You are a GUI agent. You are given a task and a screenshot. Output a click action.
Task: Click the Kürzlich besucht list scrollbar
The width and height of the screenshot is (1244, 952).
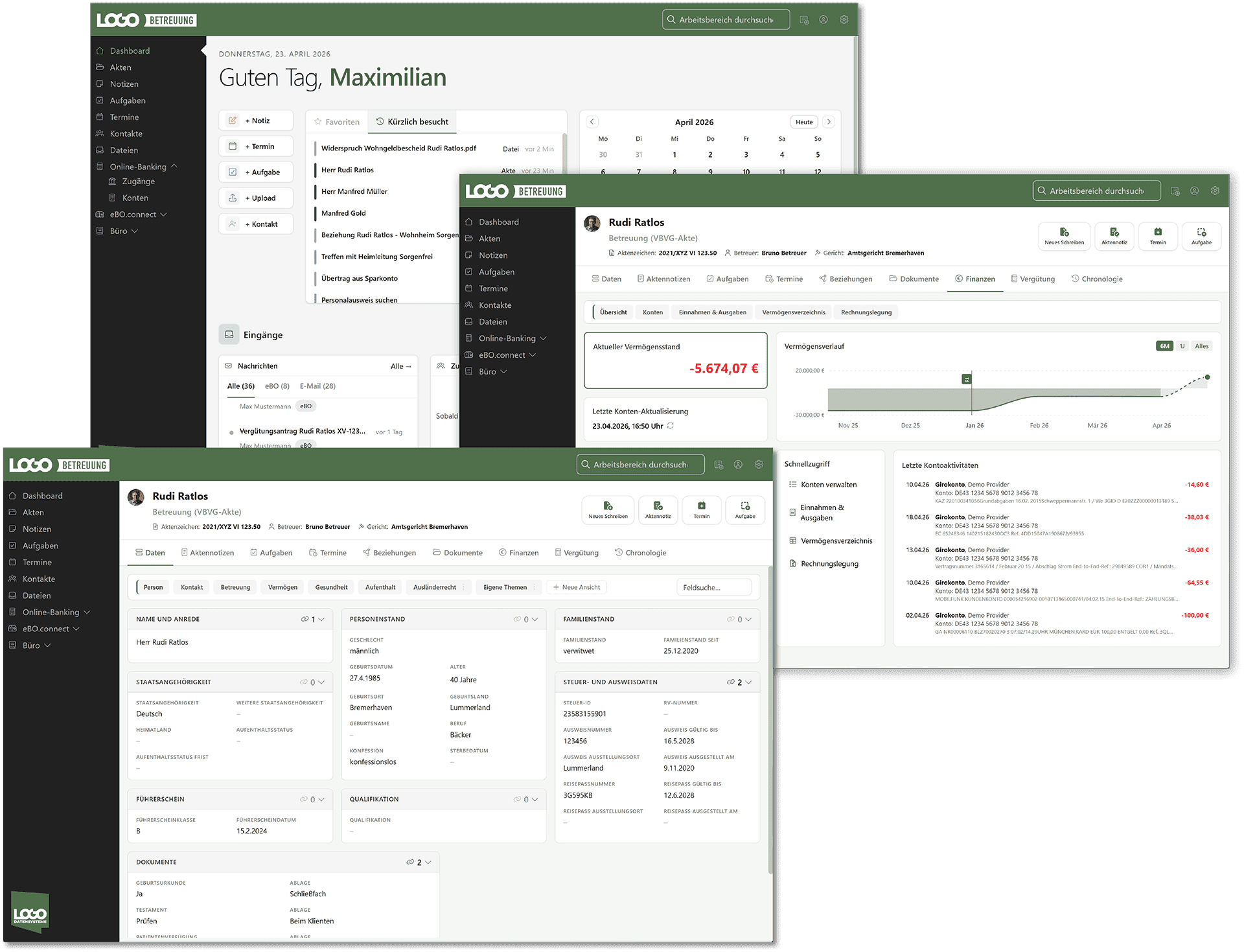(565, 152)
